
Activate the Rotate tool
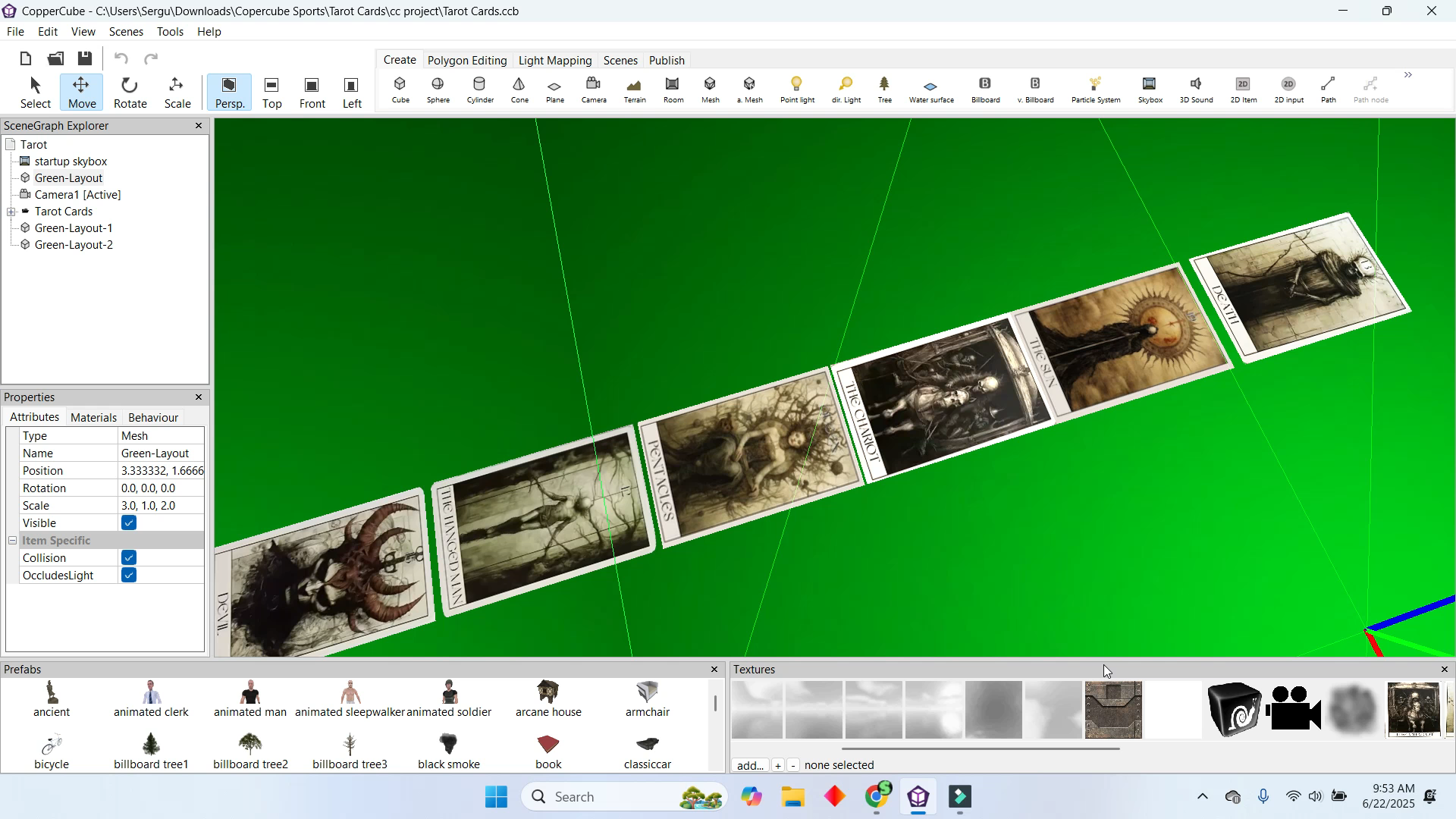click(x=130, y=93)
